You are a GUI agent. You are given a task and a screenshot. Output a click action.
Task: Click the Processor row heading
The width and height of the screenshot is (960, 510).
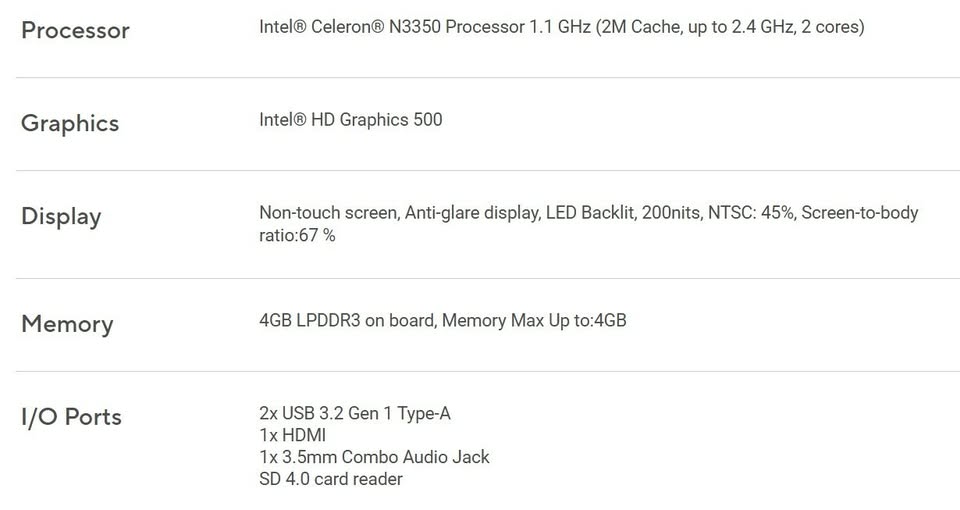click(75, 30)
